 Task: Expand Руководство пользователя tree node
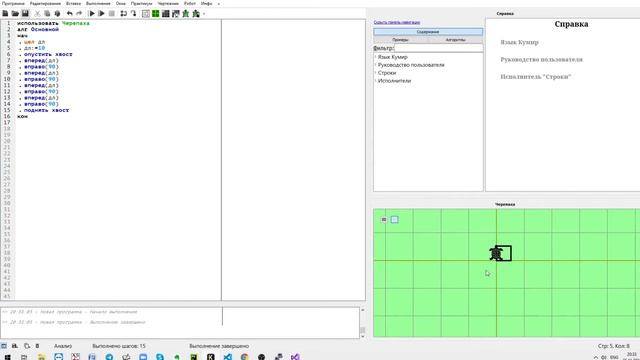point(376,65)
